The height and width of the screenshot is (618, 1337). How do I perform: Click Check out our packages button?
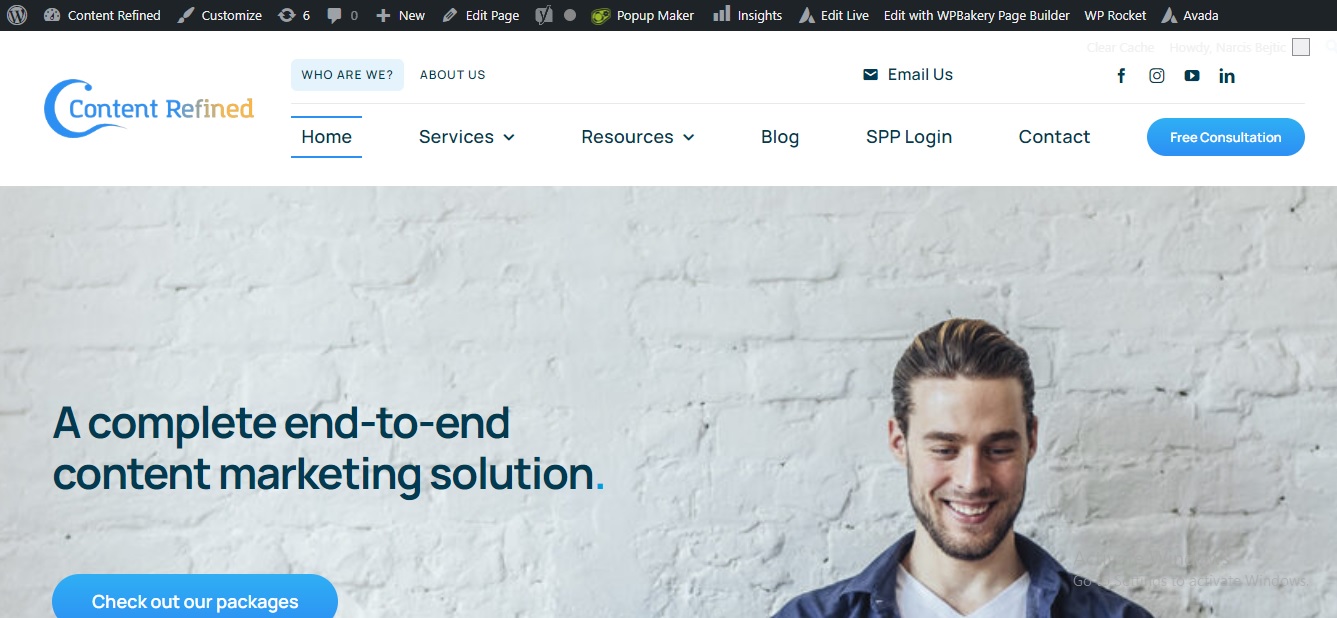click(195, 600)
